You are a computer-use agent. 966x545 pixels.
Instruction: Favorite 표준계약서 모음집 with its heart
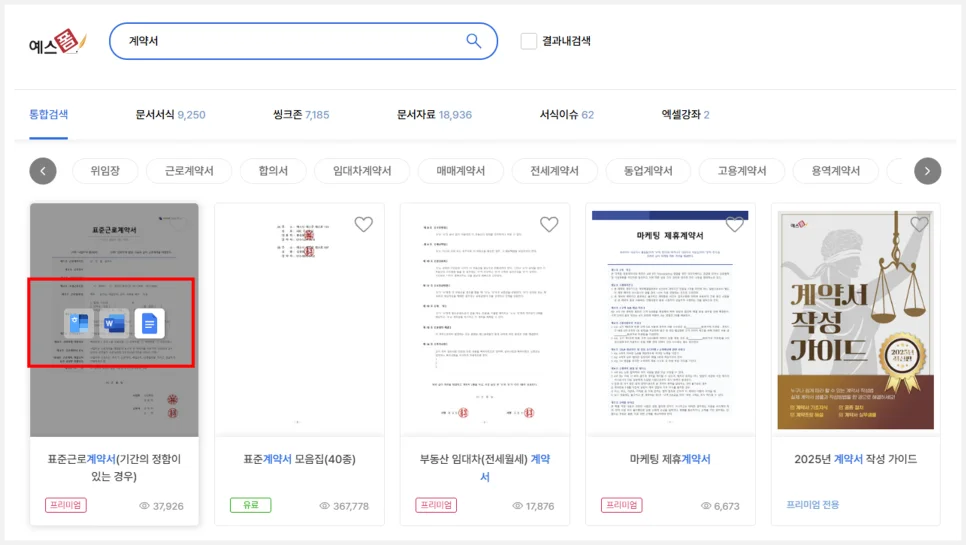pyautogui.click(x=363, y=224)
